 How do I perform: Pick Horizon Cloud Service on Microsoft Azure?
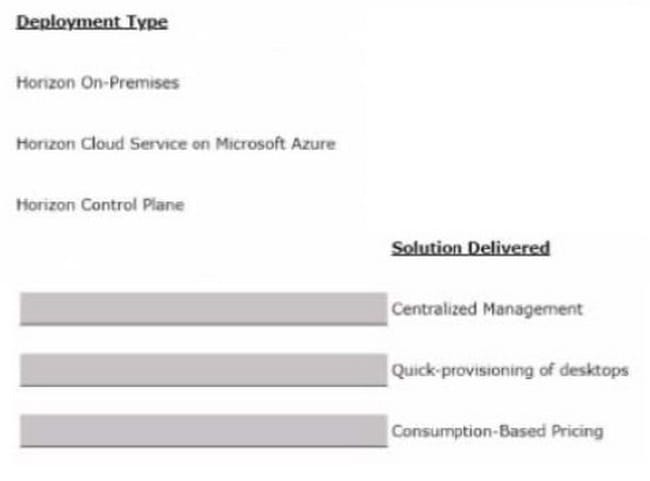tap(176, 143)
